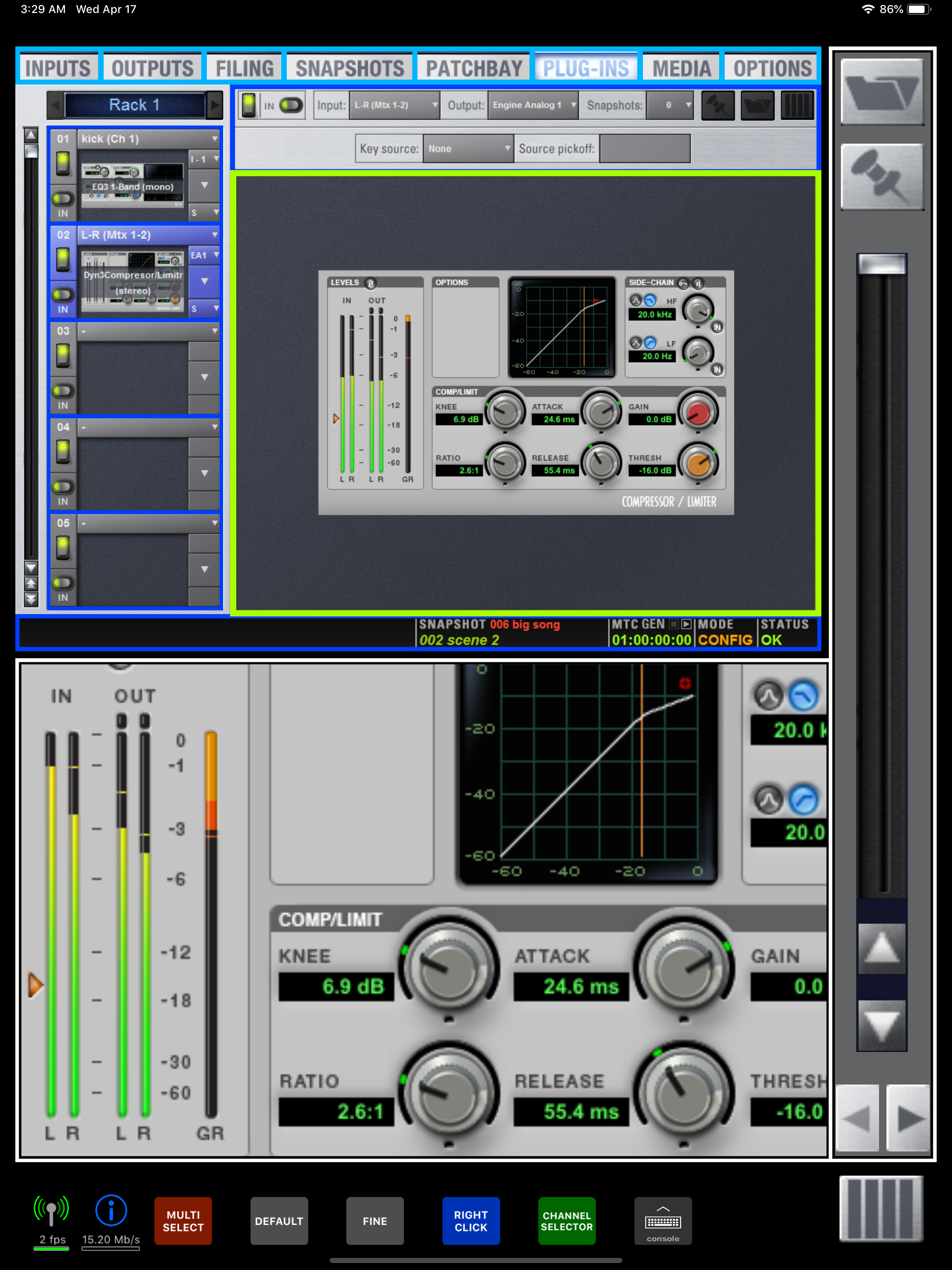Click the red GAIN knob in plug-in window
Viewport: 952px width, 1270px height.
(x=698, y=412)
